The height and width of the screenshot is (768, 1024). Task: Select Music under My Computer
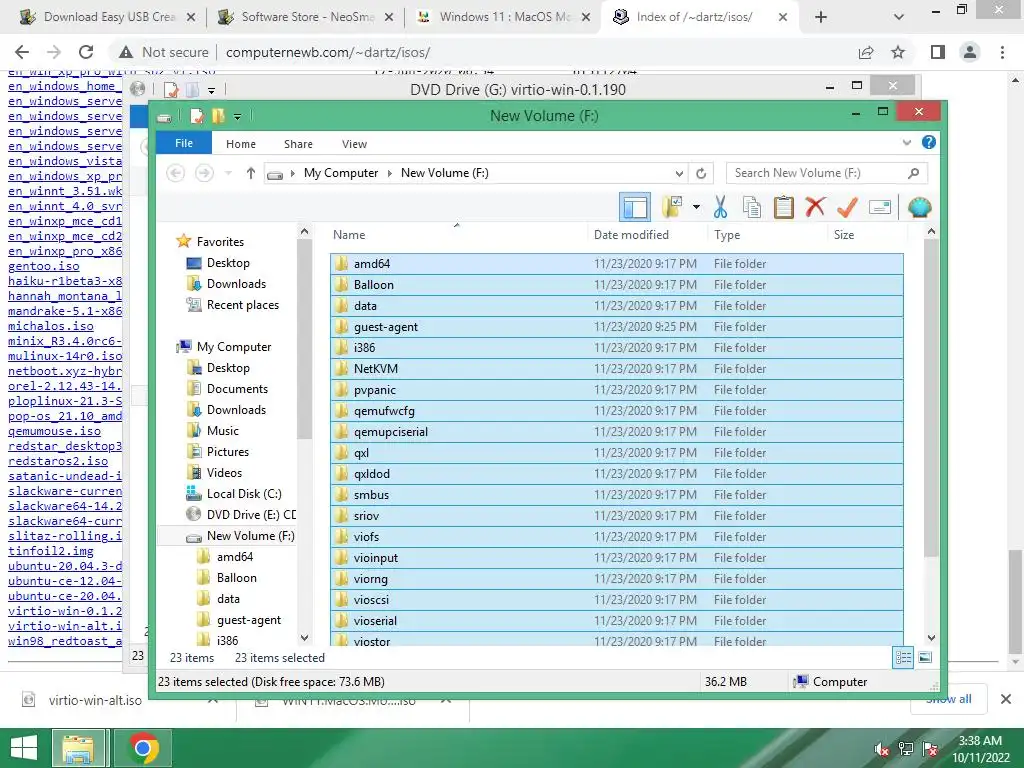pos(223,431)
